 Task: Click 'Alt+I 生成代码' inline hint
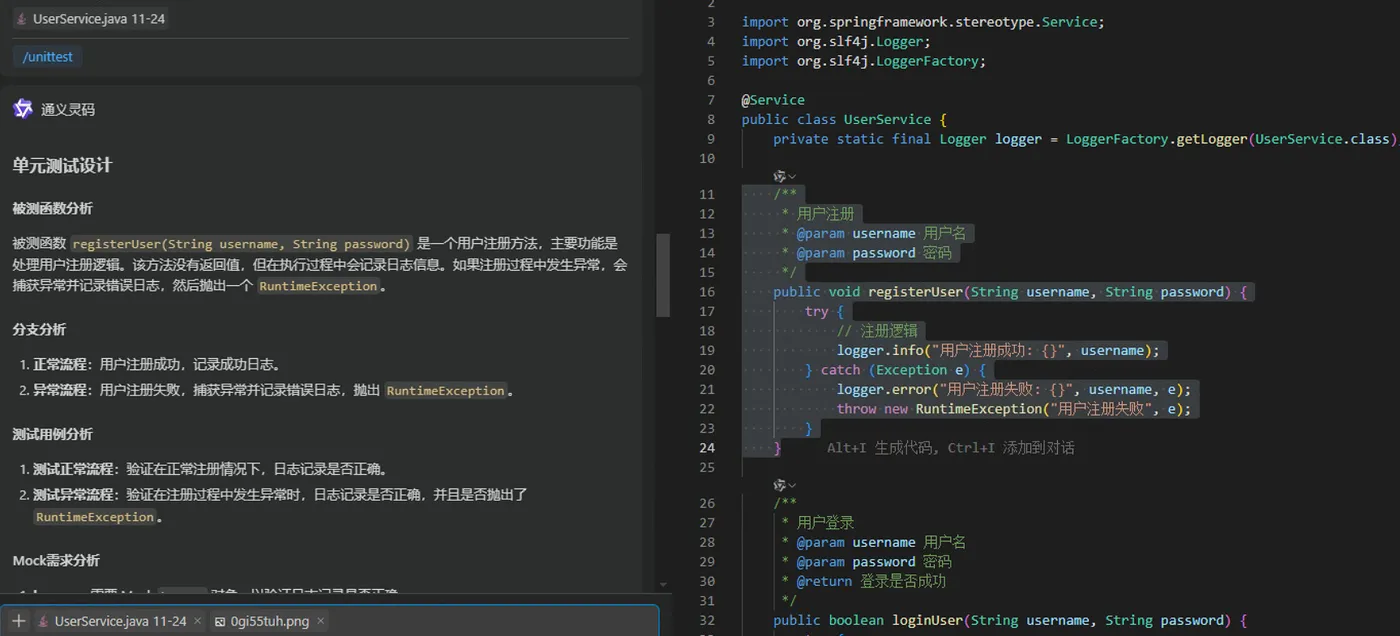[883, 448]
